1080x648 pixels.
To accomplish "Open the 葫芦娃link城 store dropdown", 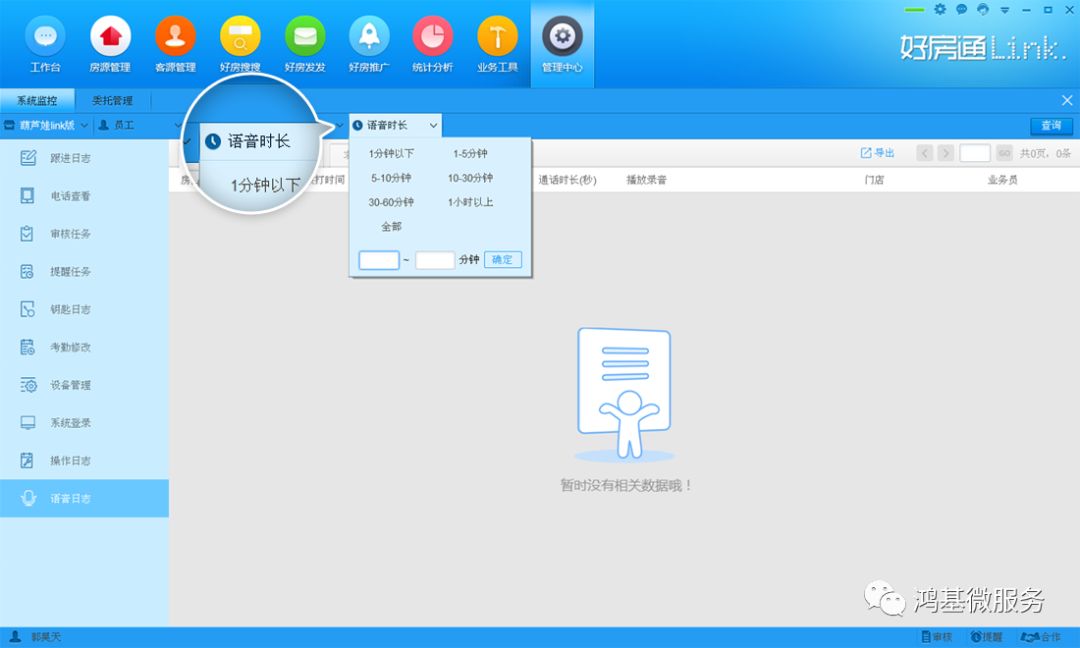I will pyautogui.click(x=46, y=126).
